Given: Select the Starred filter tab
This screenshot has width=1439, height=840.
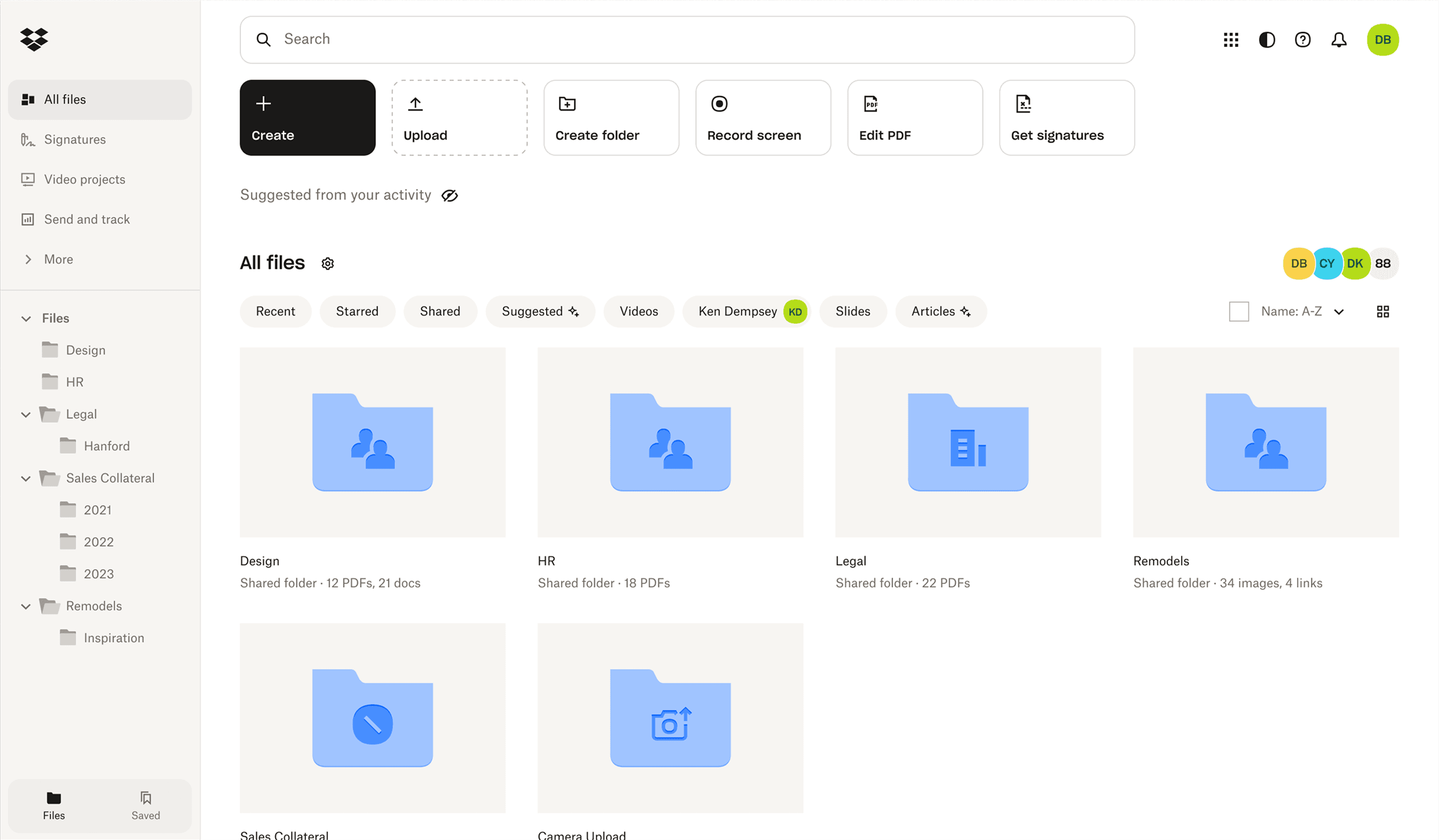Looking at the screenshot, I should click(x=357, y=311).
